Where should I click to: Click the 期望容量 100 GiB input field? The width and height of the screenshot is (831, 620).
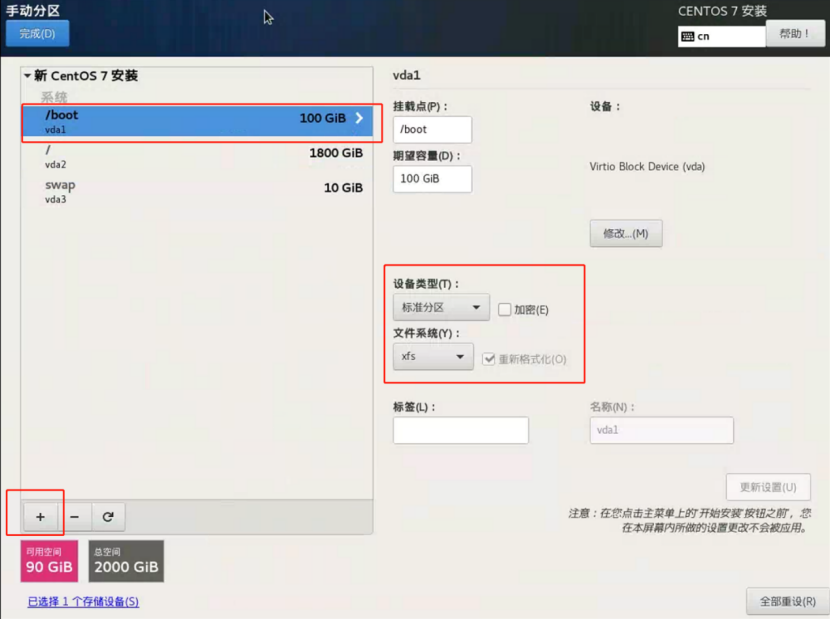click(x=432, y=179)
